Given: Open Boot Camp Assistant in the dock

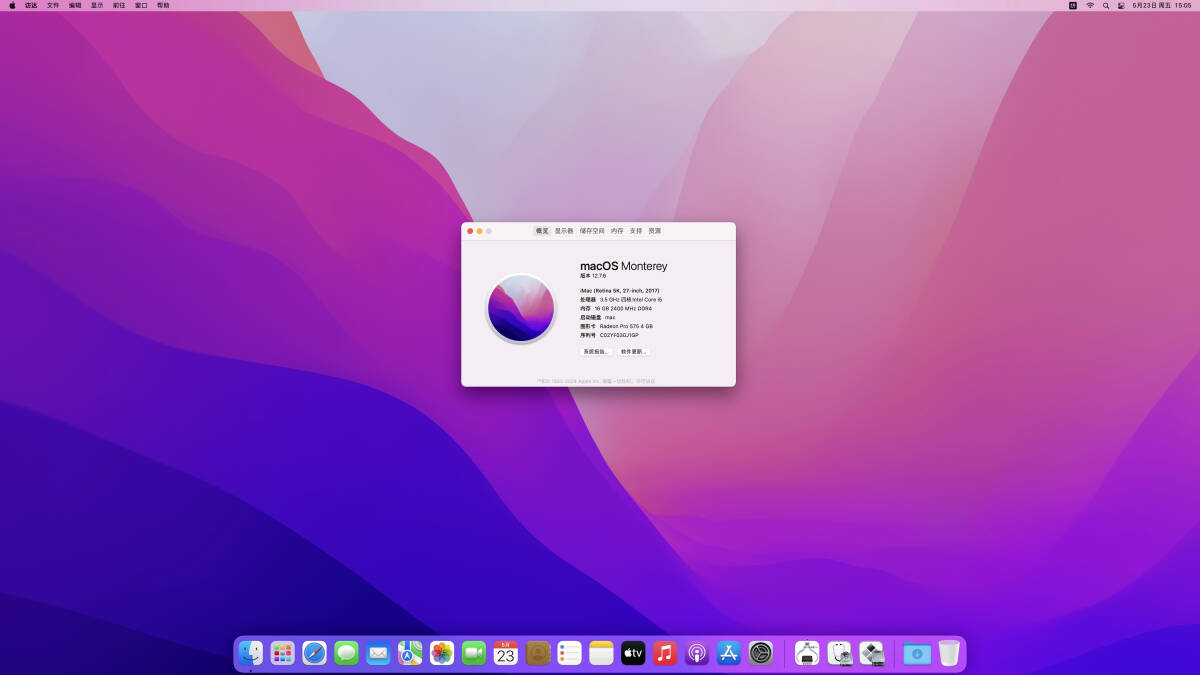Looking at the screenshot, I should click(871, 653).
